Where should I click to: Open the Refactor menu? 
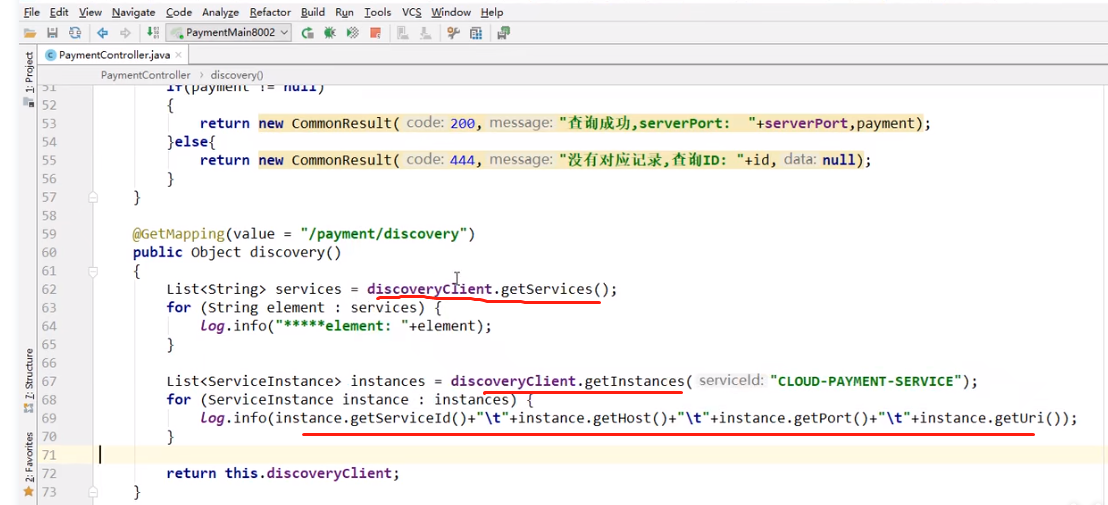pyautogui.click(x=270, y=12)
